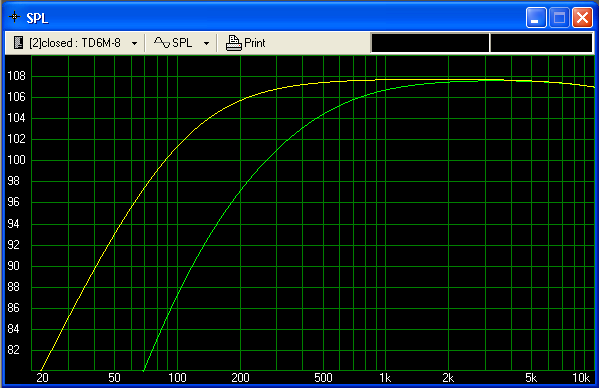Click the 1k frequency axis label
The image size is (599, 388).
pyautogui.click(x=385, y=378)
